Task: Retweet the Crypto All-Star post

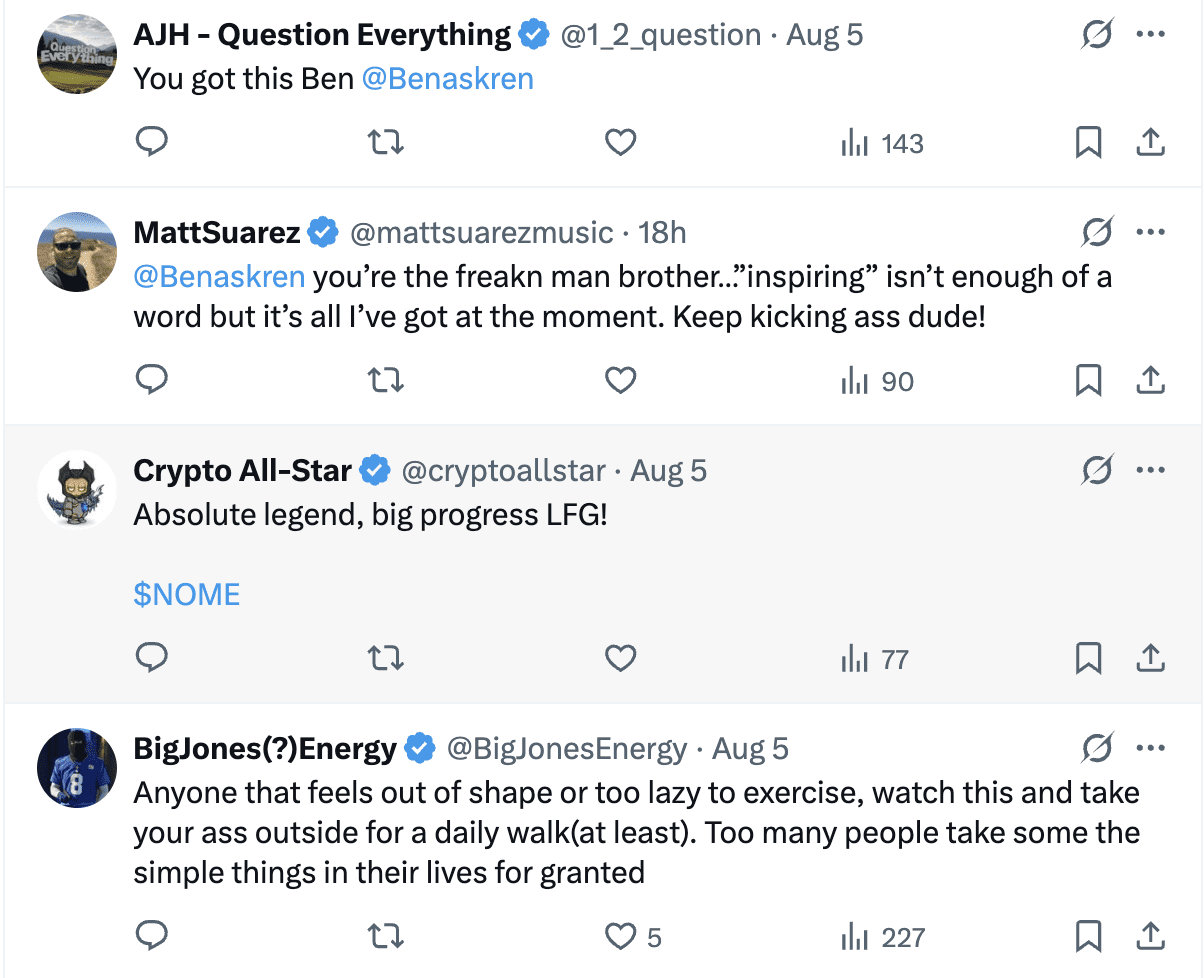Action: pyautogui.click(x=386, y=659)
